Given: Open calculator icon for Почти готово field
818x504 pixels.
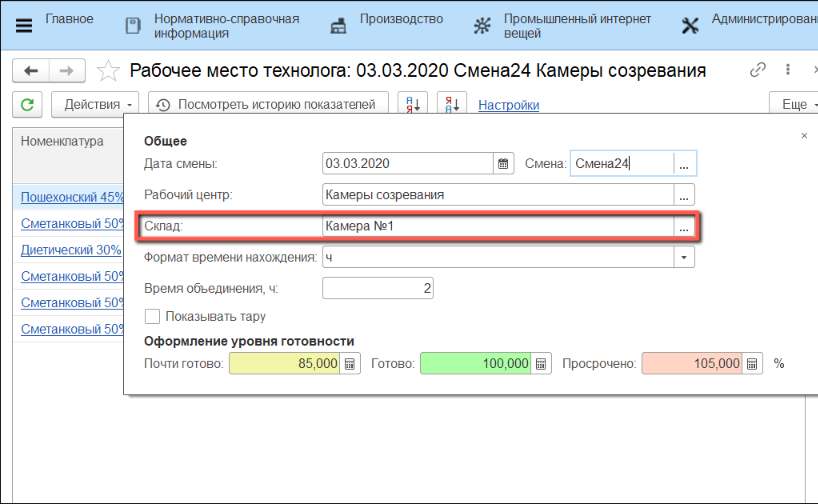Looking at the screenshot, I should (x=350, y=365).
